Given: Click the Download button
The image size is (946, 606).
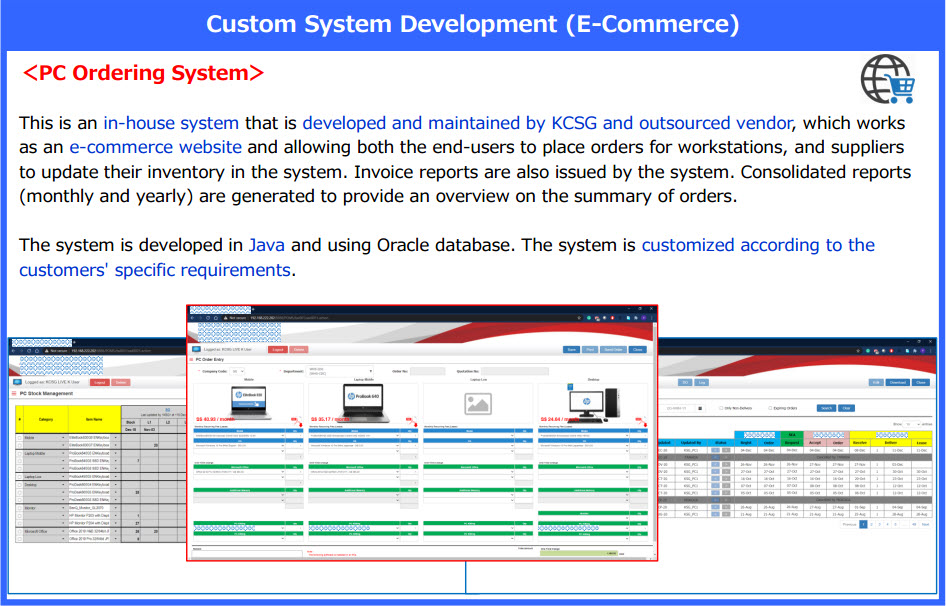Looking at the screenshot, I should click(x=897, y=382).
